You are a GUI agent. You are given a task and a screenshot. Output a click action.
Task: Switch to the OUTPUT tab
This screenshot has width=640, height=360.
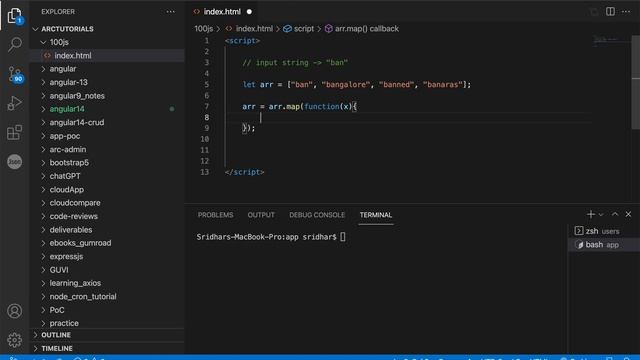coord(261,215)
